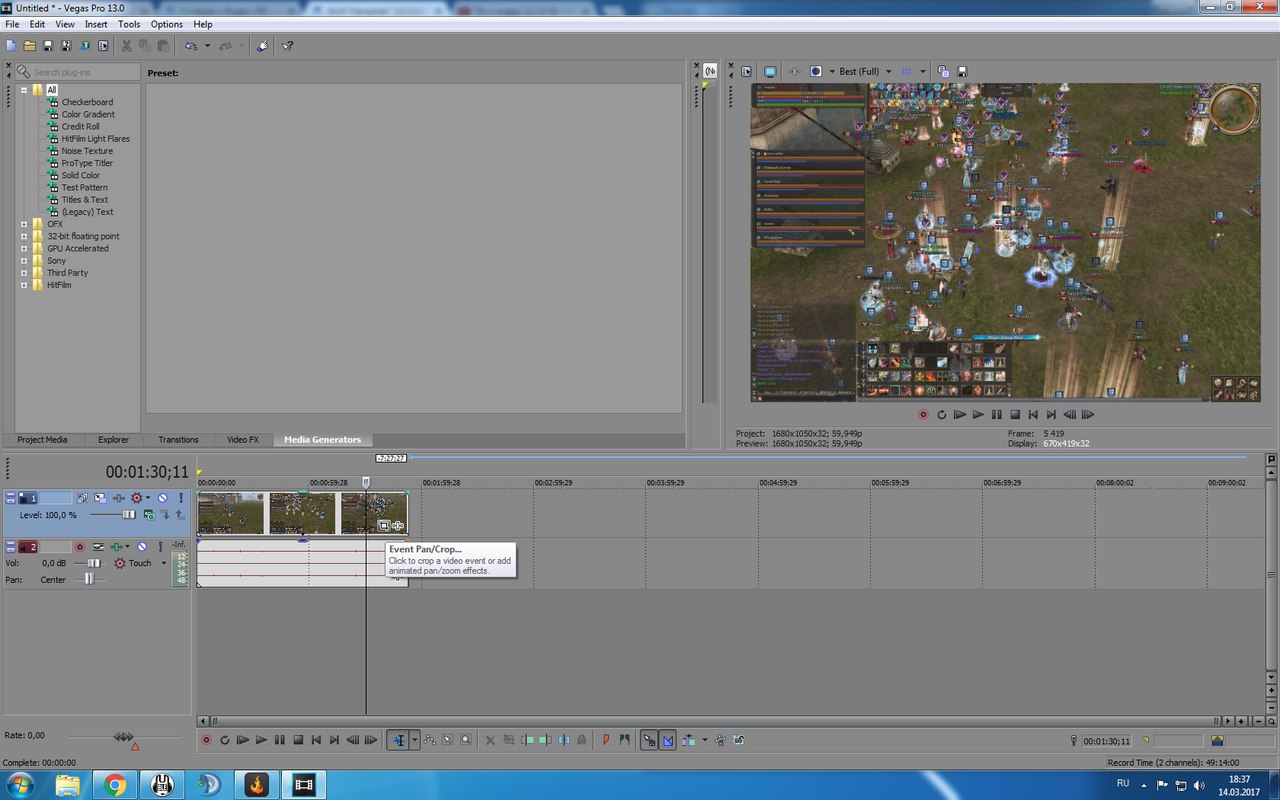Click the Insert Marker icon
1280x800 pixels.
coord(606,740)
